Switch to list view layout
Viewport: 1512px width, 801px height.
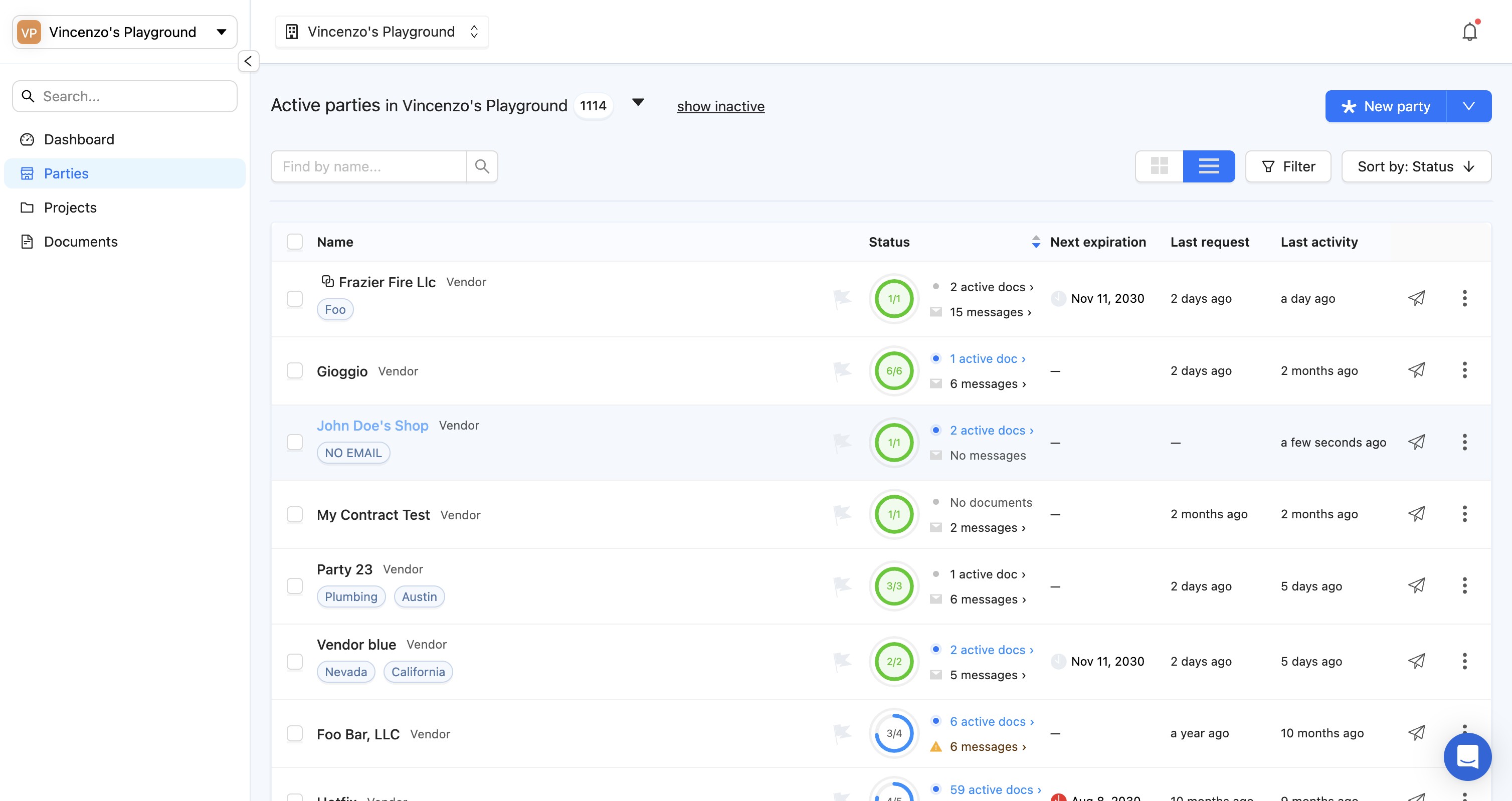click(1209, 166)
